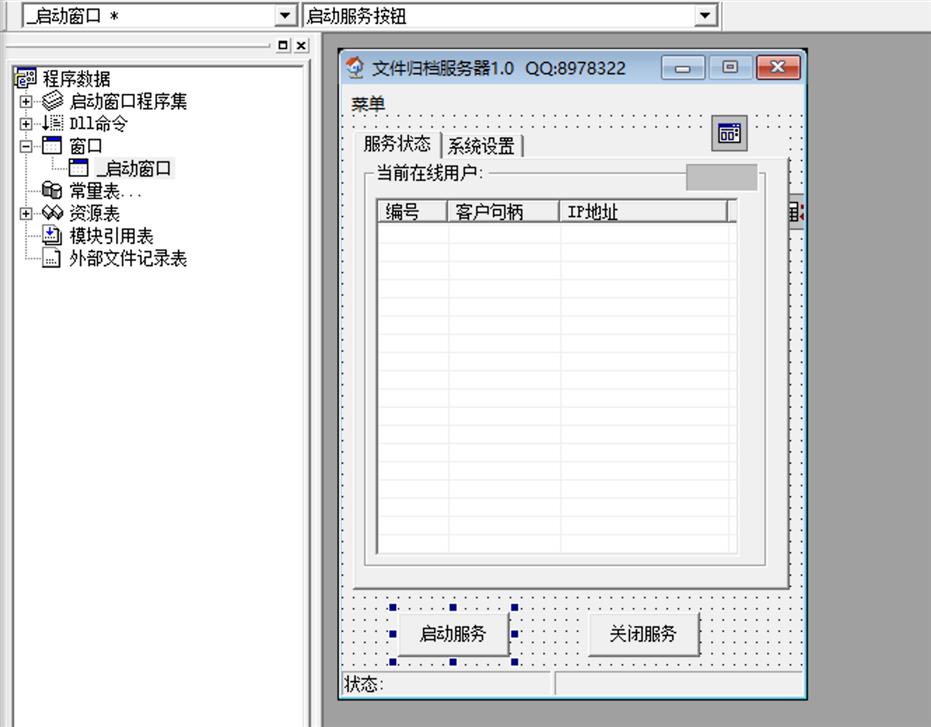
Task: Close the left program panel
Action: click(x=302, y=45)
